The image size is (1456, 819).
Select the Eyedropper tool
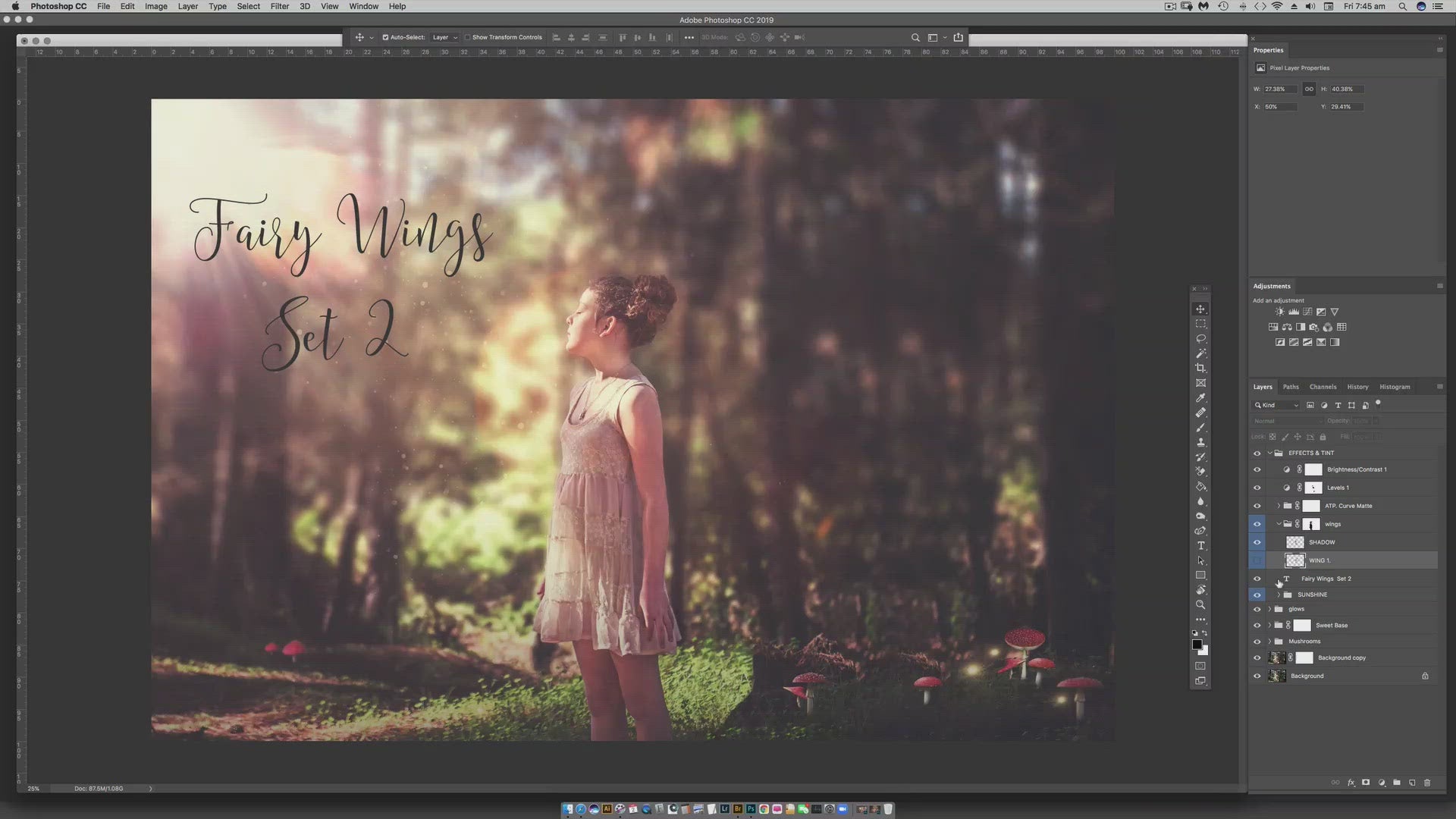pos(1200,398)
